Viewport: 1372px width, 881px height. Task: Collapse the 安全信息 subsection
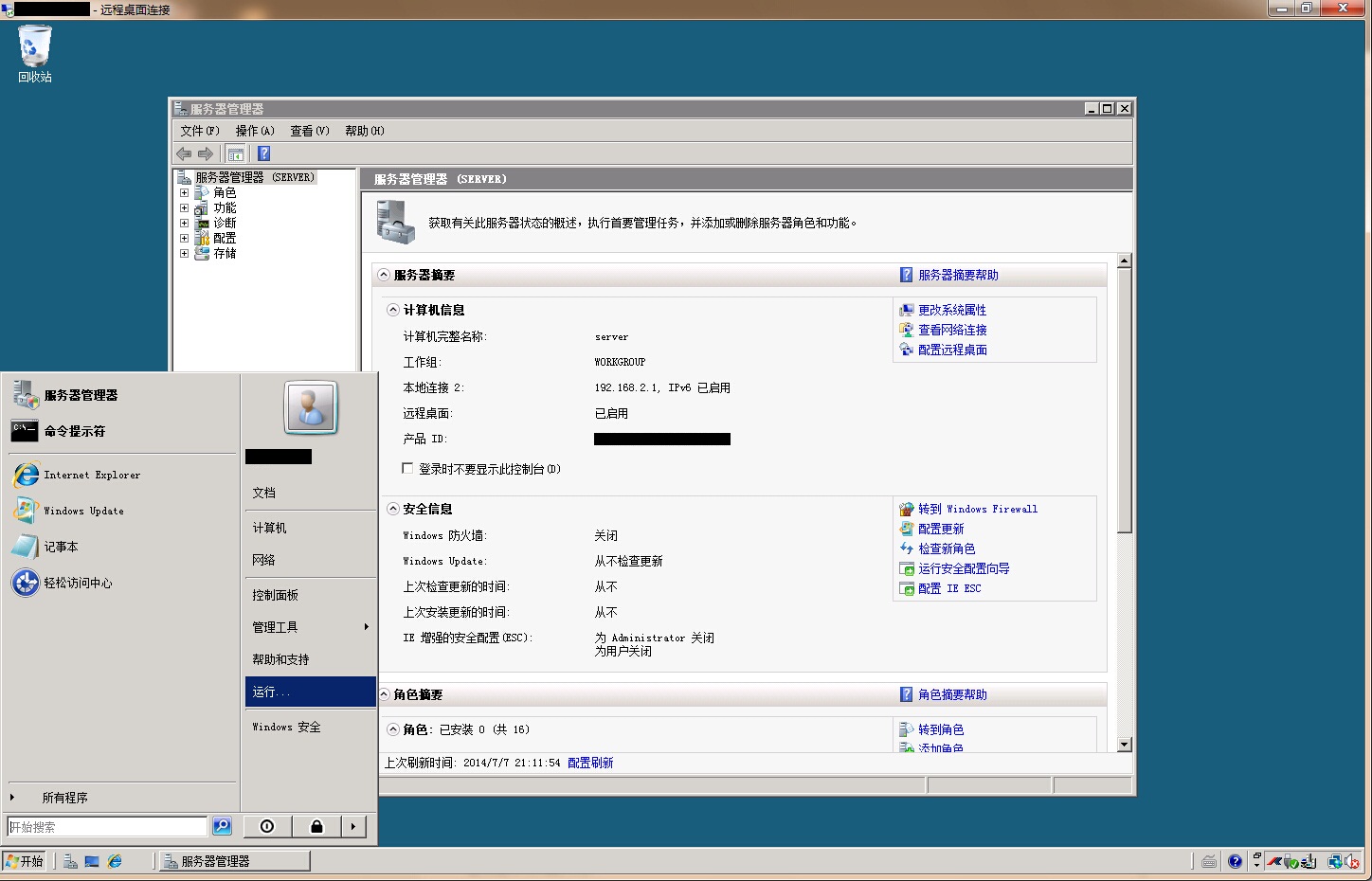(x=393, y=509)
